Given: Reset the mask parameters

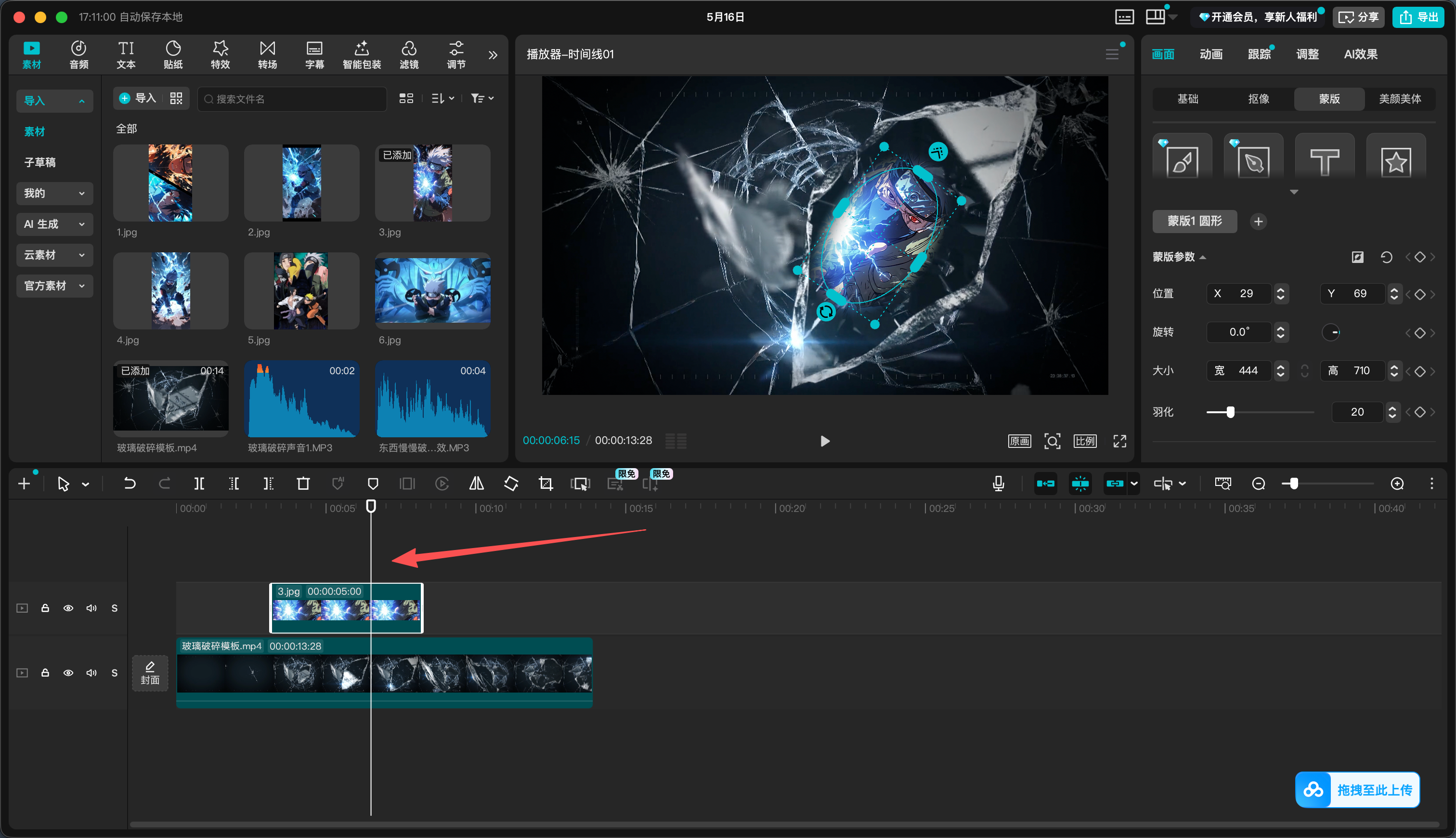Looking at the screenshot, I should pyautogui.click(x=1386, y=257).
